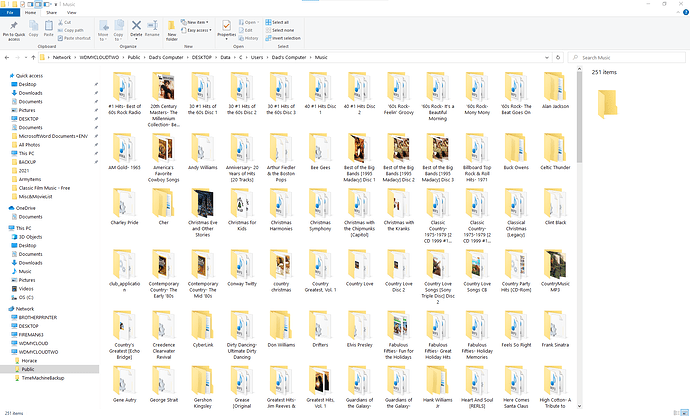Click the Delete icon

tap(136, 29)
